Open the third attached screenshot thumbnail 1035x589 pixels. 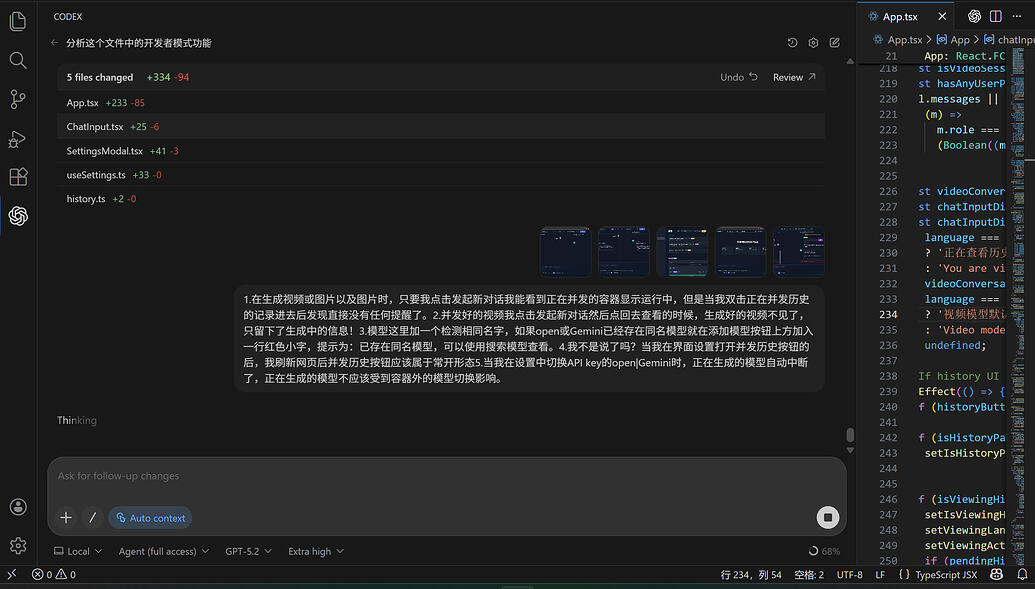coord(682,252)
